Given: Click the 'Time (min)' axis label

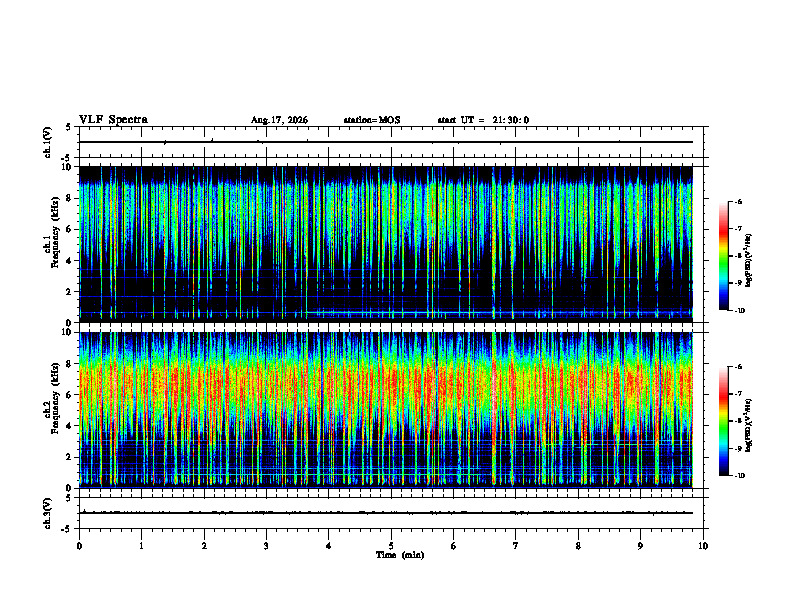Looking at the screenshot, I should 400,555.
